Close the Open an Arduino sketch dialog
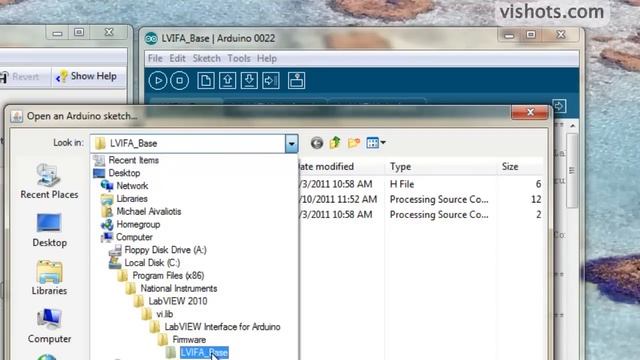 point(530,112)
